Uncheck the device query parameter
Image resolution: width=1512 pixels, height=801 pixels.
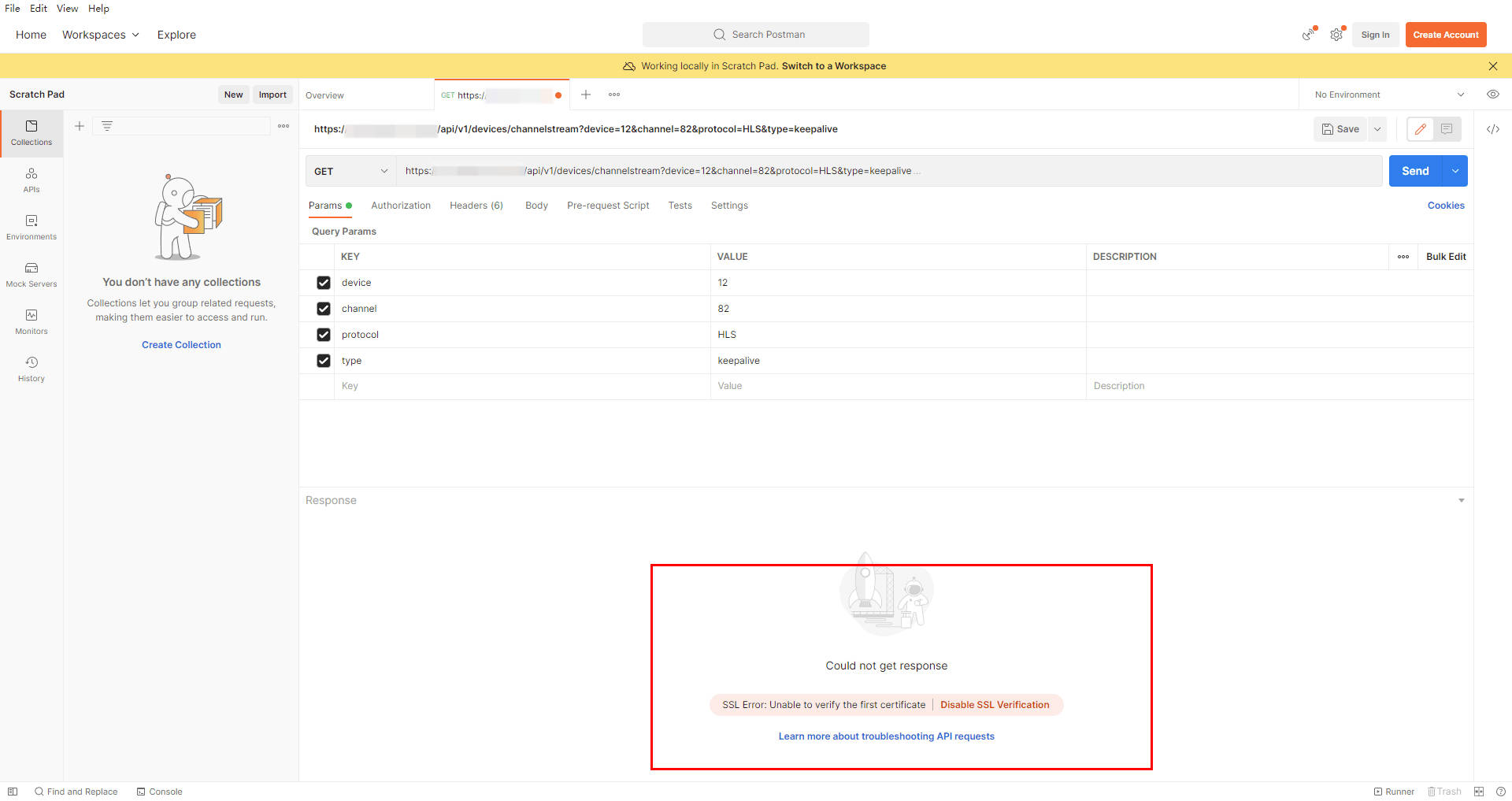[x=324, y=283]
